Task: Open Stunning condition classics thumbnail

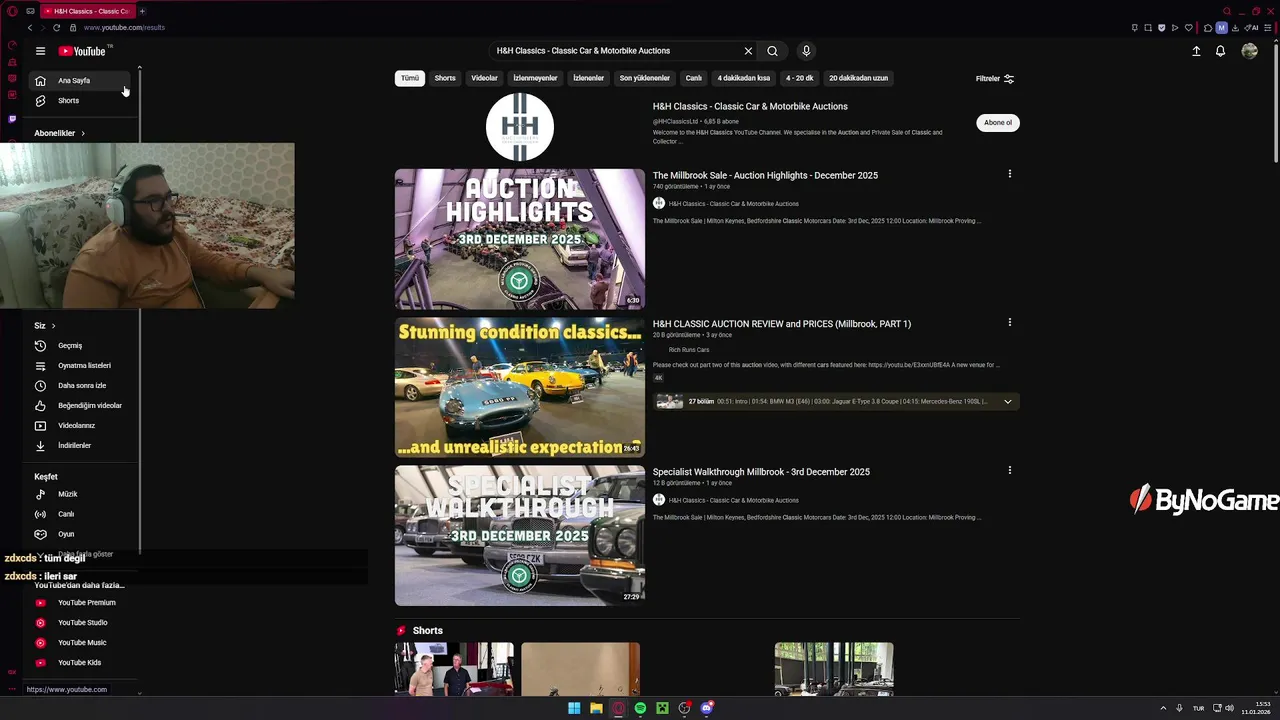Action: tap(520, 387)
